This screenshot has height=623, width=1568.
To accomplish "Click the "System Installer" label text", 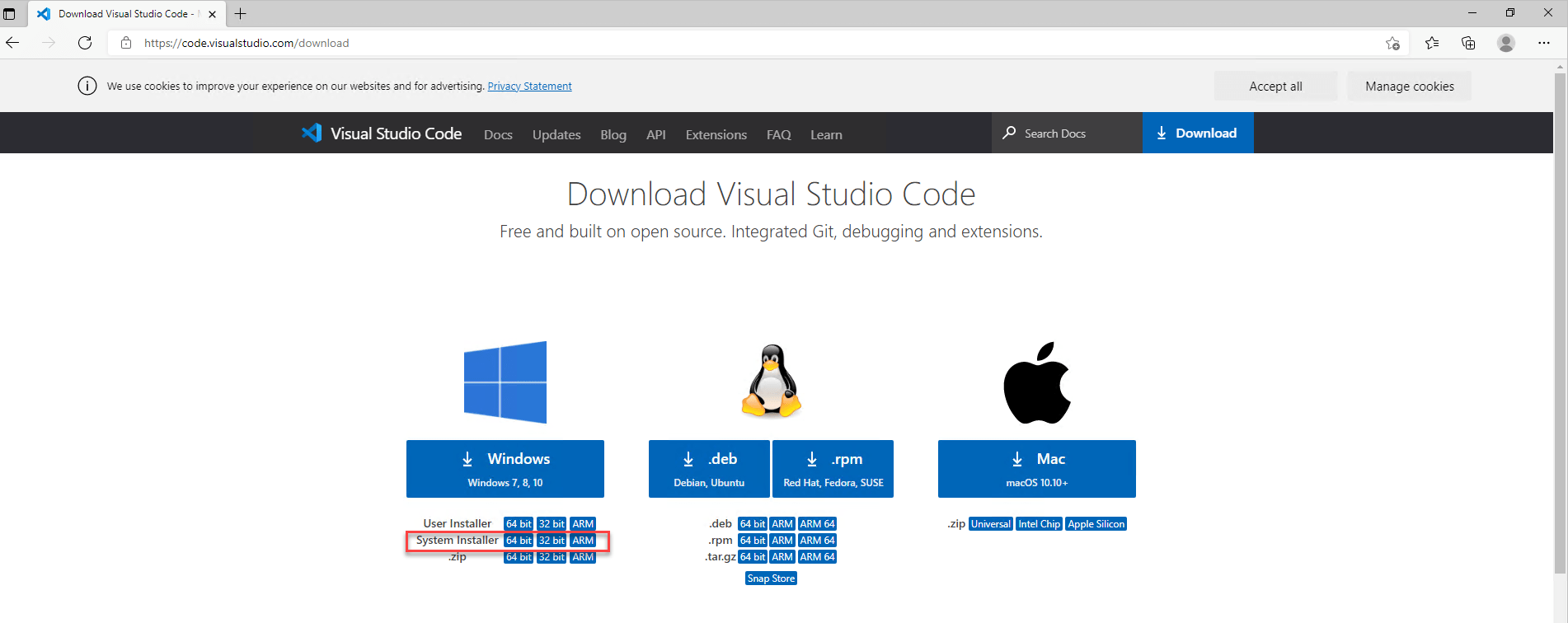I will [x=457, y=541].
